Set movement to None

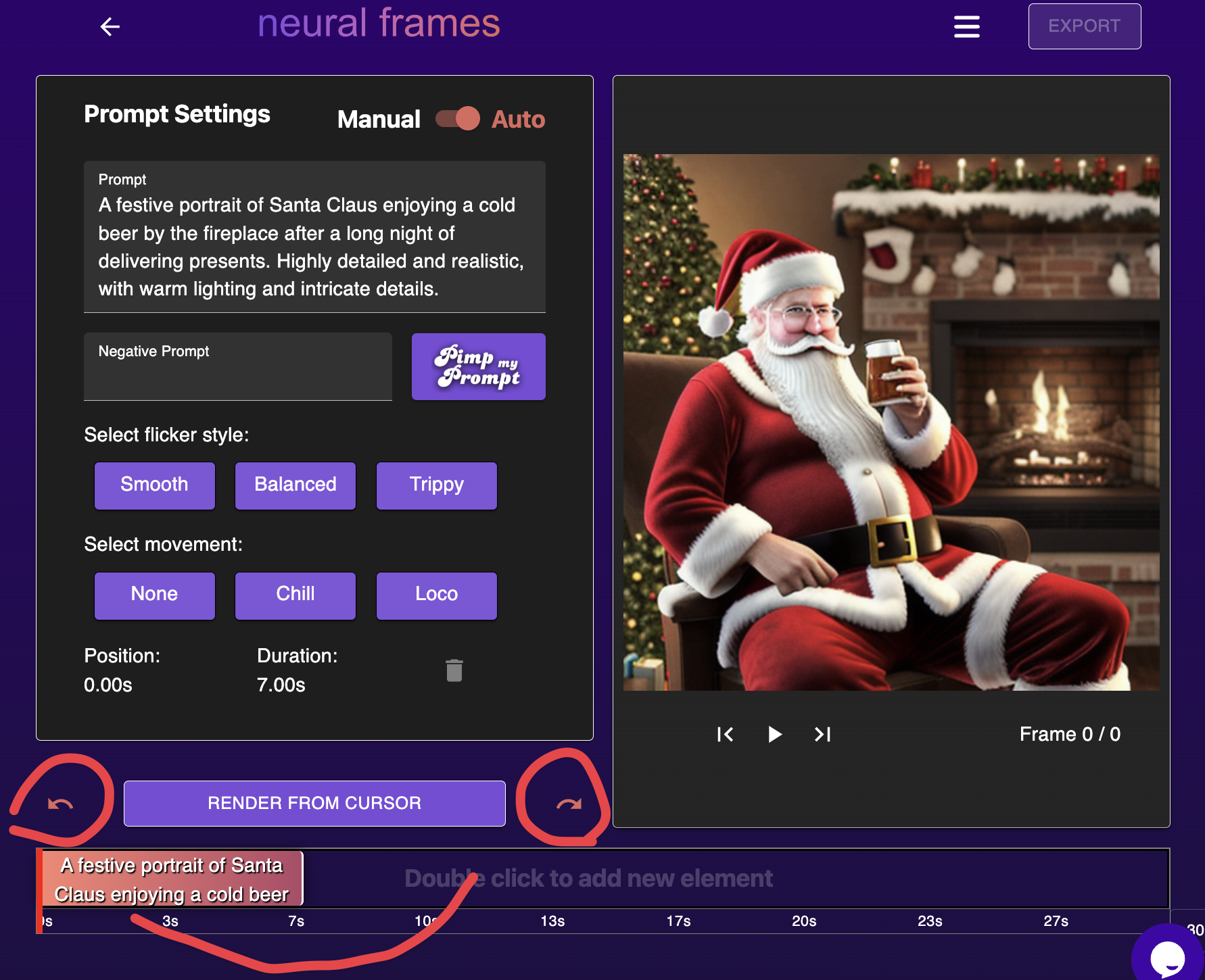coord(154,595)
